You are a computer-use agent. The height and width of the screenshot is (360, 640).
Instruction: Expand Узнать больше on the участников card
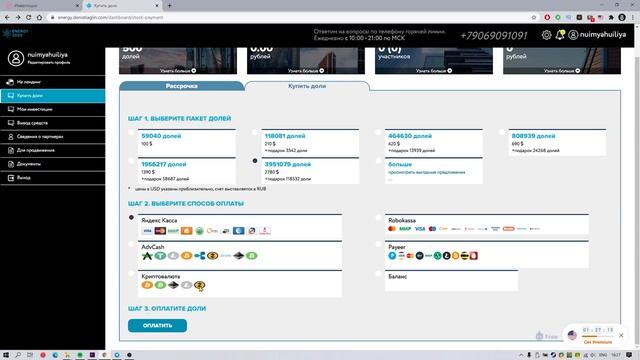coord(433,71)
